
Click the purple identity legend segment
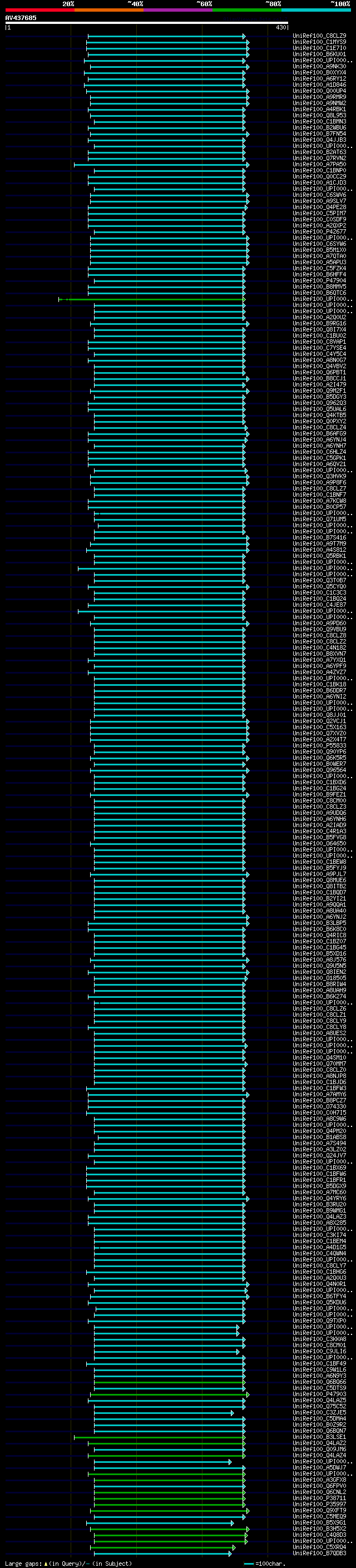179,11
